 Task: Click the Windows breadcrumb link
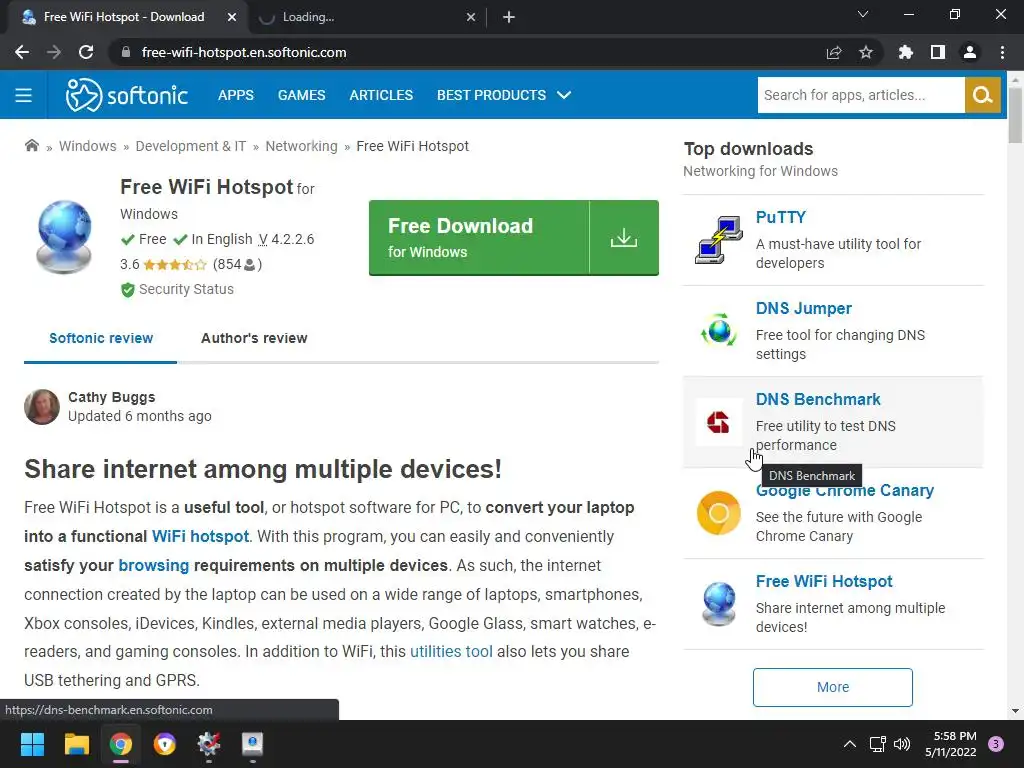[x=88, y=146]
